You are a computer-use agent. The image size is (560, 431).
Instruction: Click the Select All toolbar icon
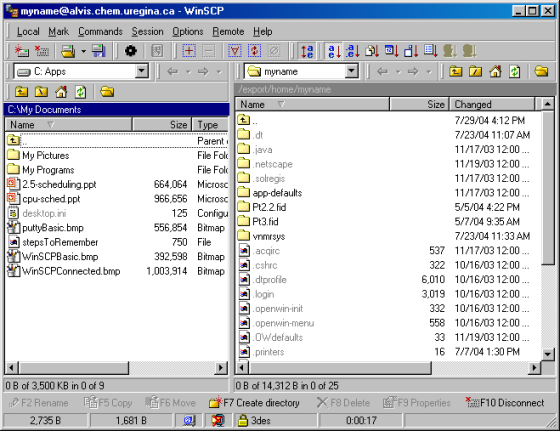(x=235, y=51)
